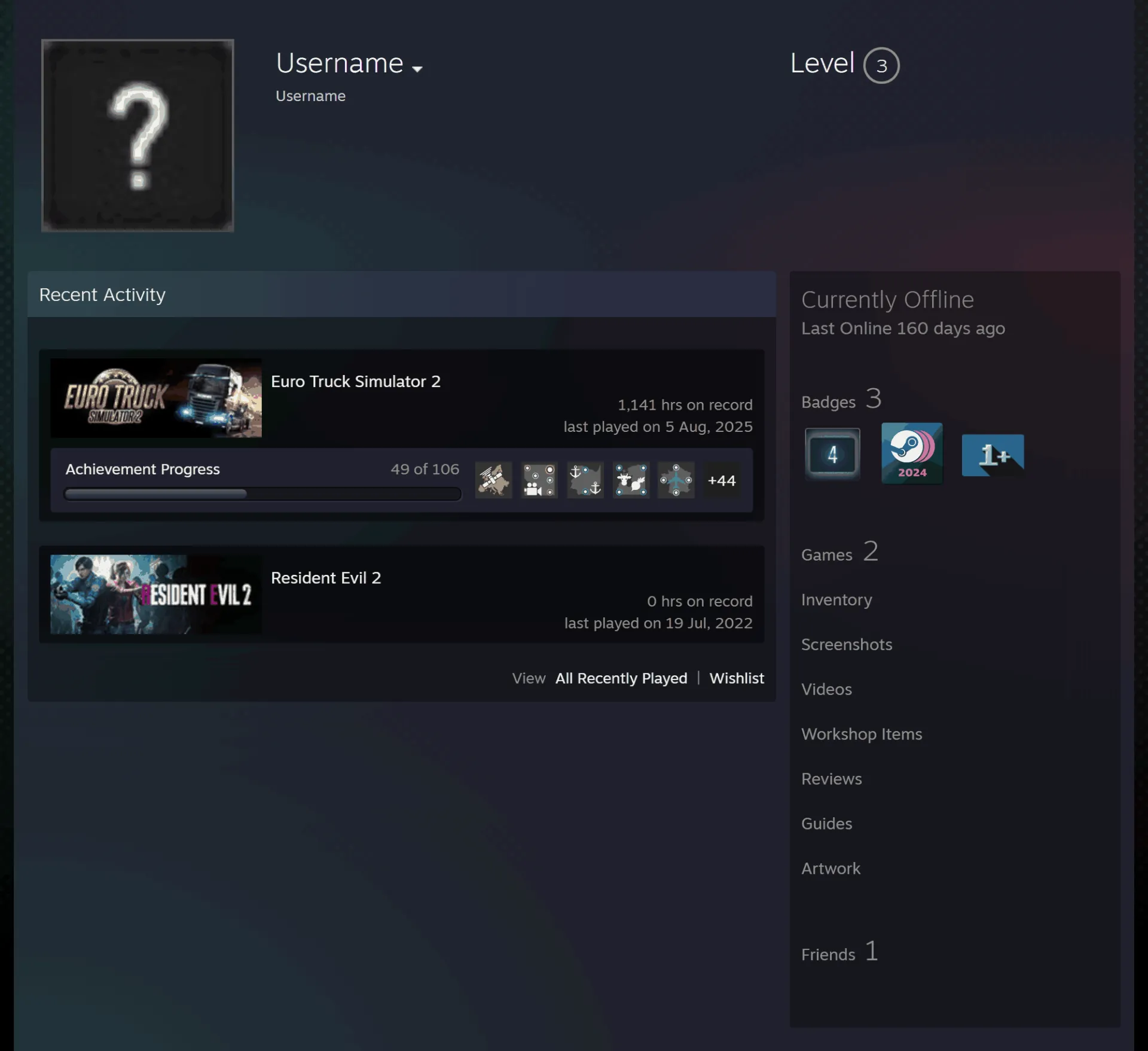Viewport: 1148px width, 1051px height.
Task: Open the Resident Evil 2 title link
Action: 326,578
